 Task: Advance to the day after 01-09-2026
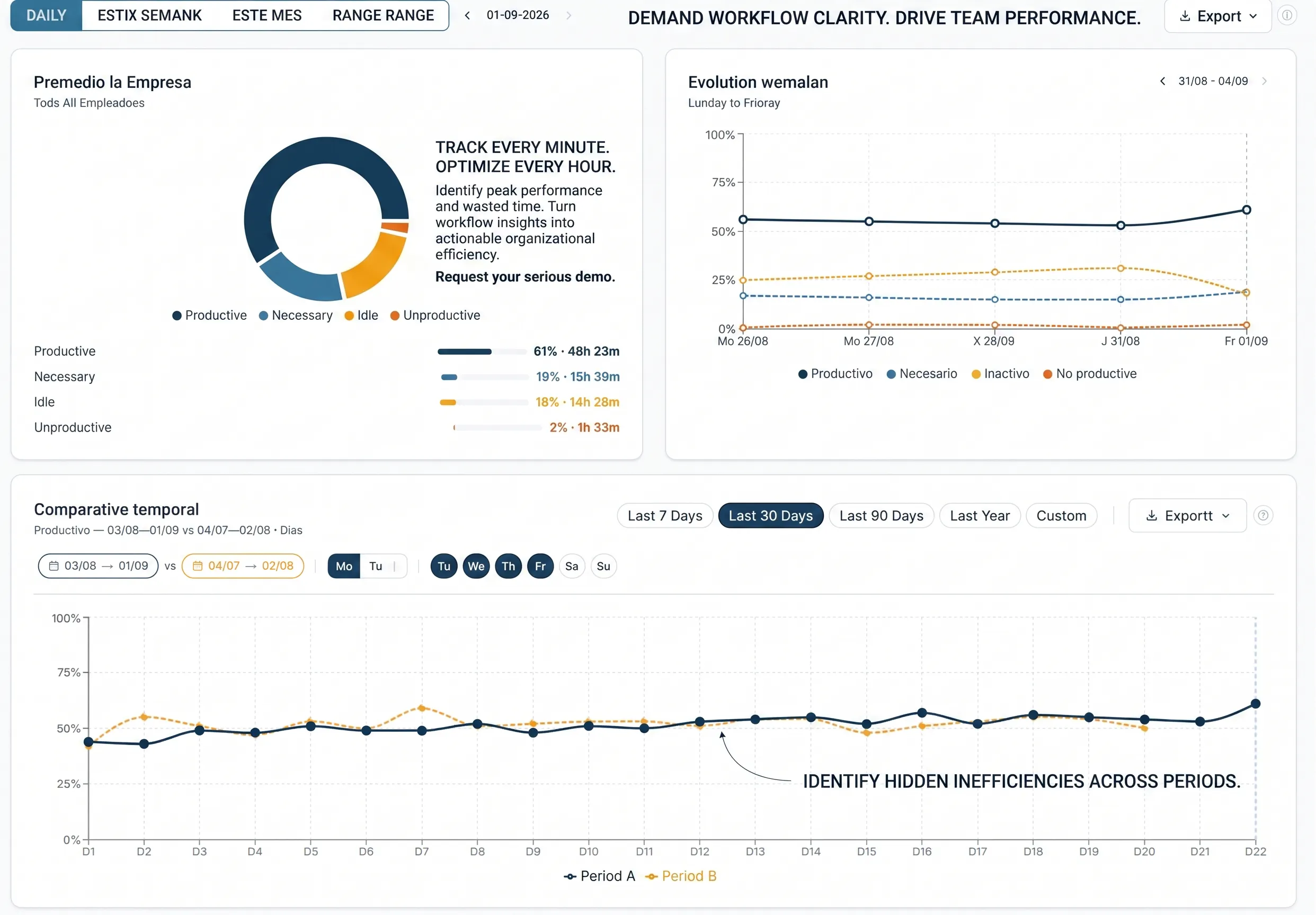point(568,15)
